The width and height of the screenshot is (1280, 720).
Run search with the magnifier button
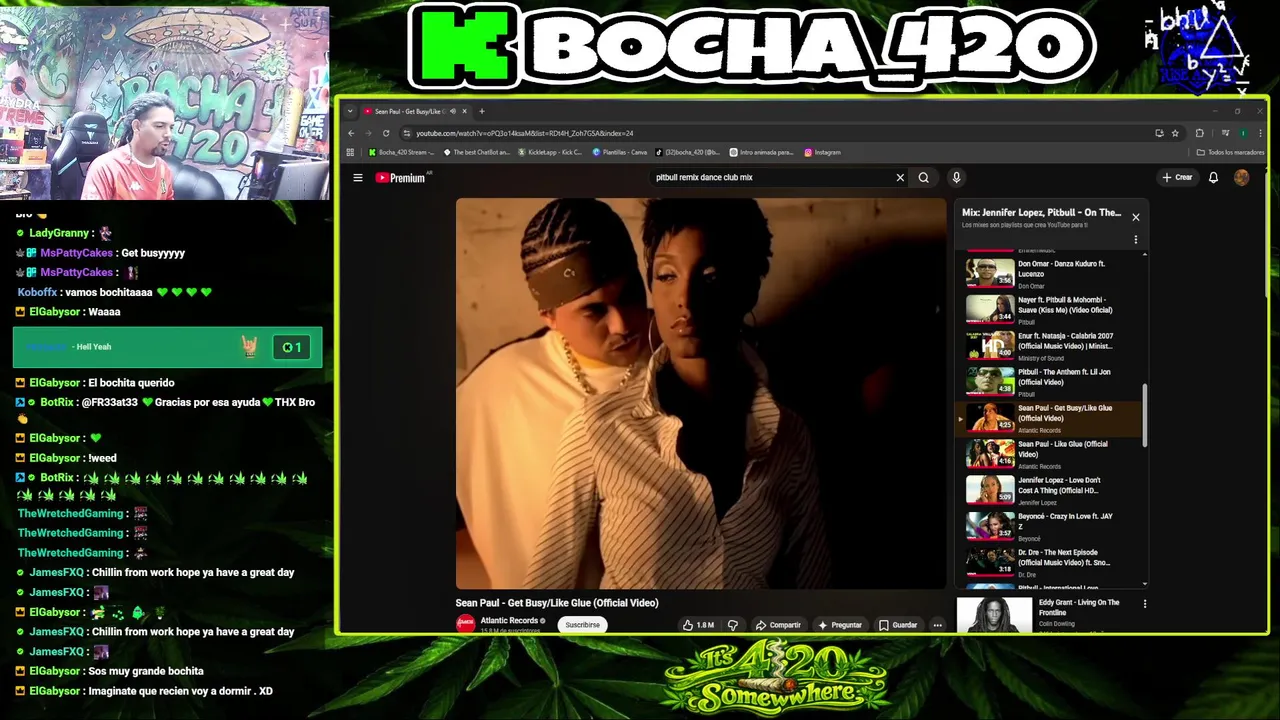(x=924, y=178)
